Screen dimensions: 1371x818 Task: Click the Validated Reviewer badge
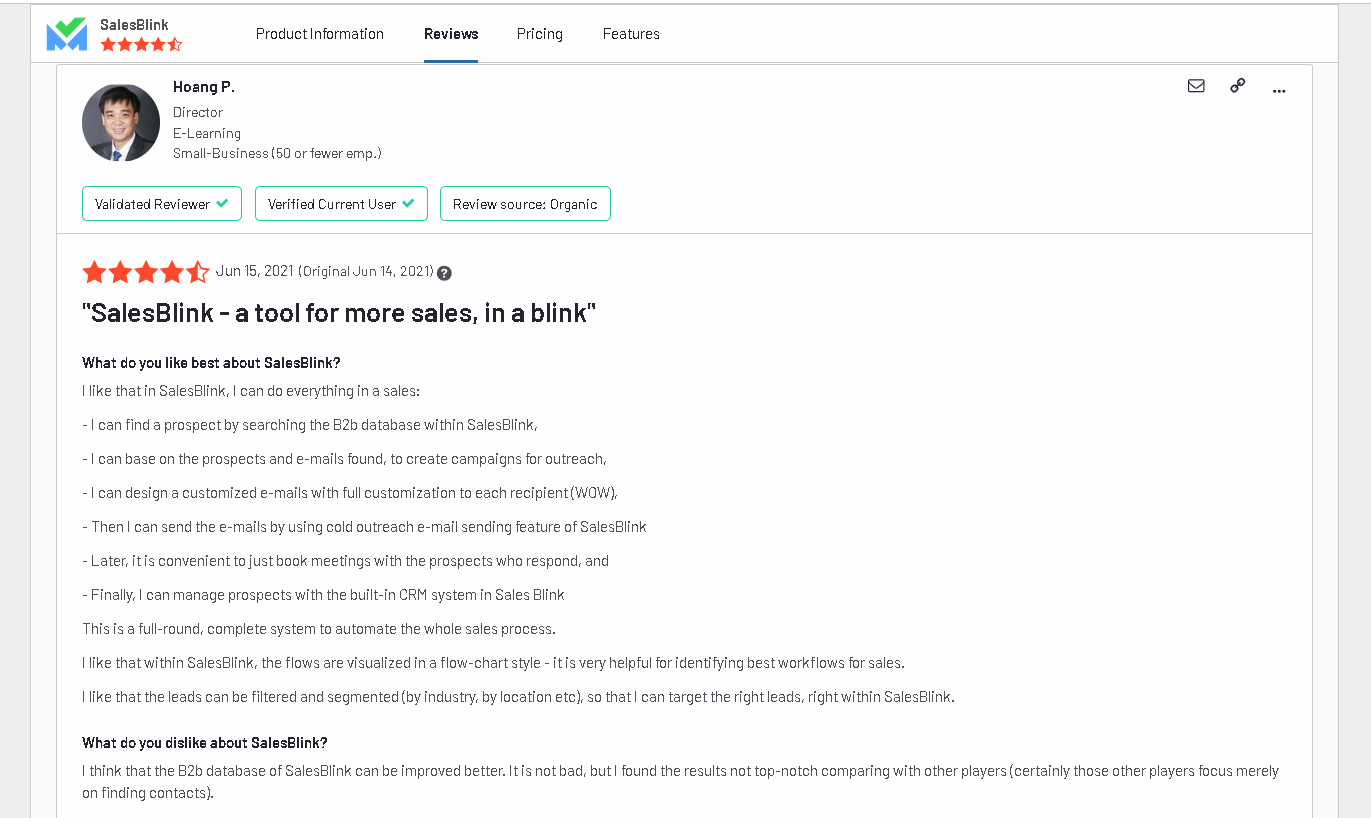tap(162, 204)
